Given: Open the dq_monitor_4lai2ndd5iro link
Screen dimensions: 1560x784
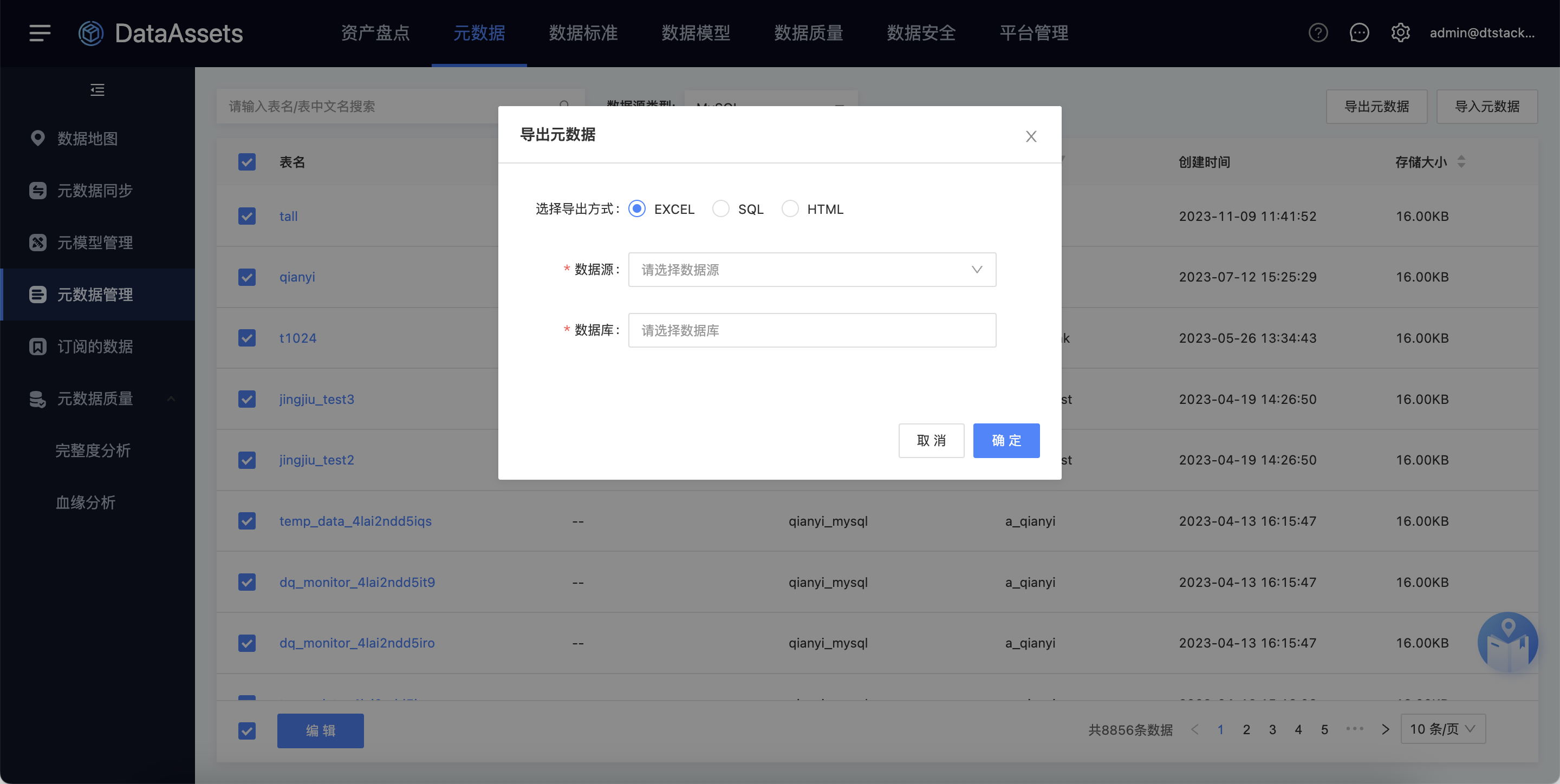Looking at the screenshot, I should click(357, 643).
